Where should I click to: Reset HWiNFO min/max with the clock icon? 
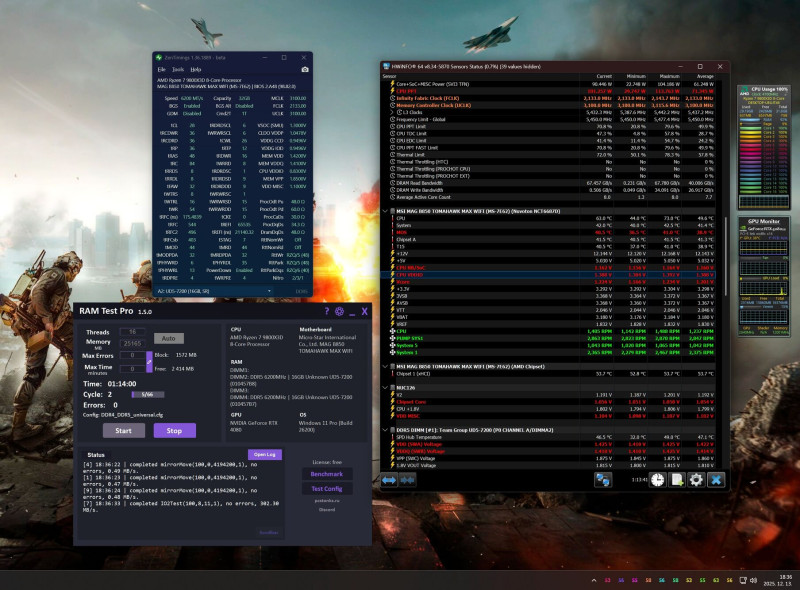[x=658, y=480]
